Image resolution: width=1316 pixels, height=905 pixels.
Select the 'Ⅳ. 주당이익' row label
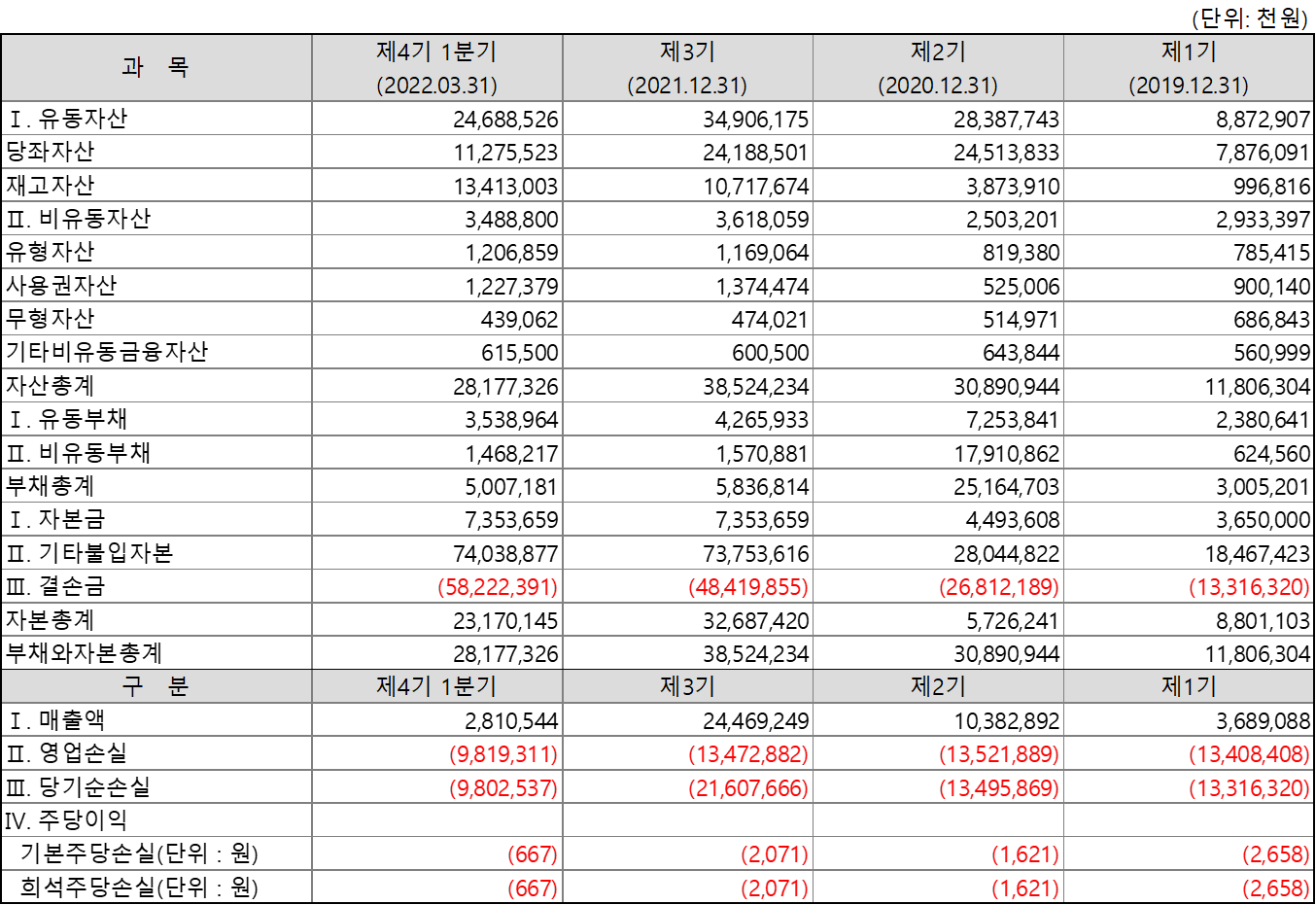(x=66, y=820)
